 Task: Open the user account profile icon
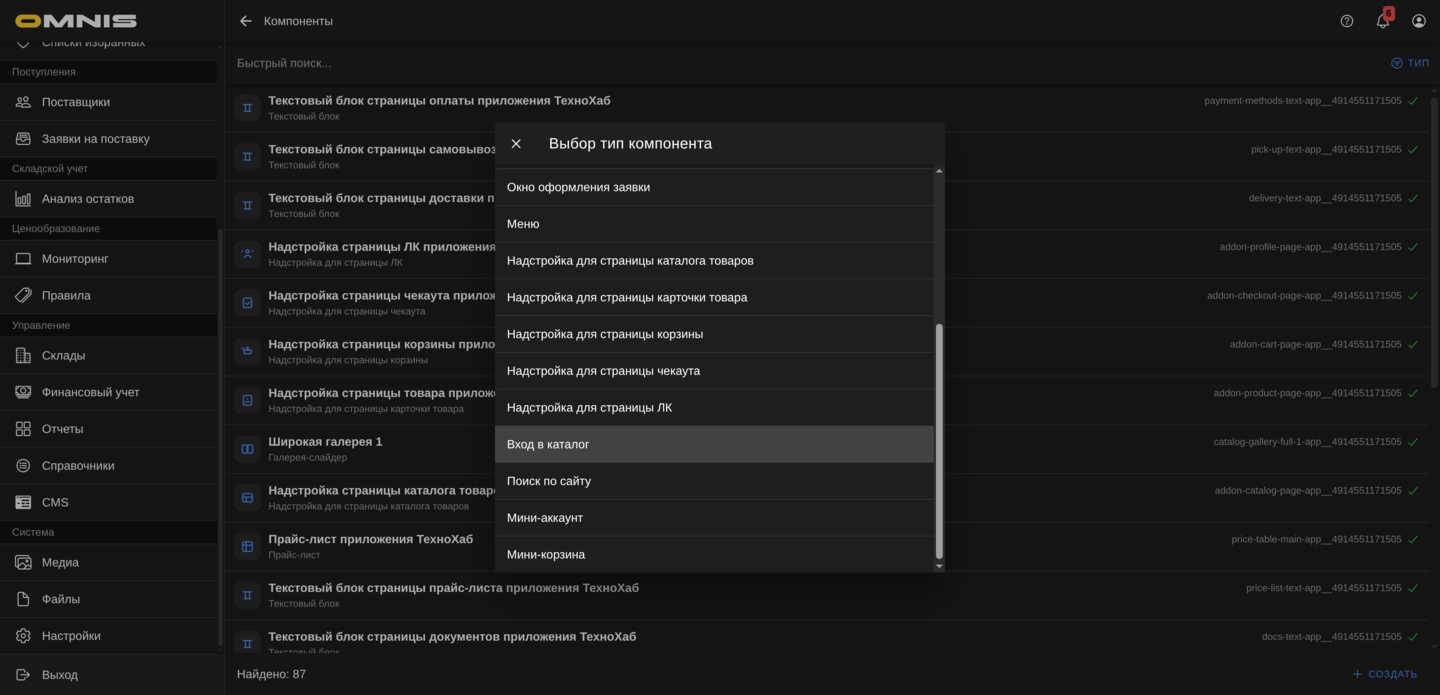click(x=1419, y=21)
